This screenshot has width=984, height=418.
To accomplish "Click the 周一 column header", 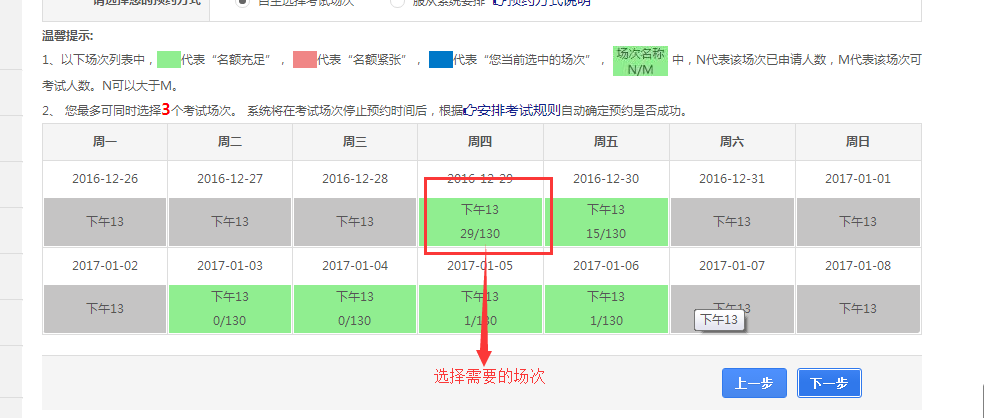I will coord(105,142).
